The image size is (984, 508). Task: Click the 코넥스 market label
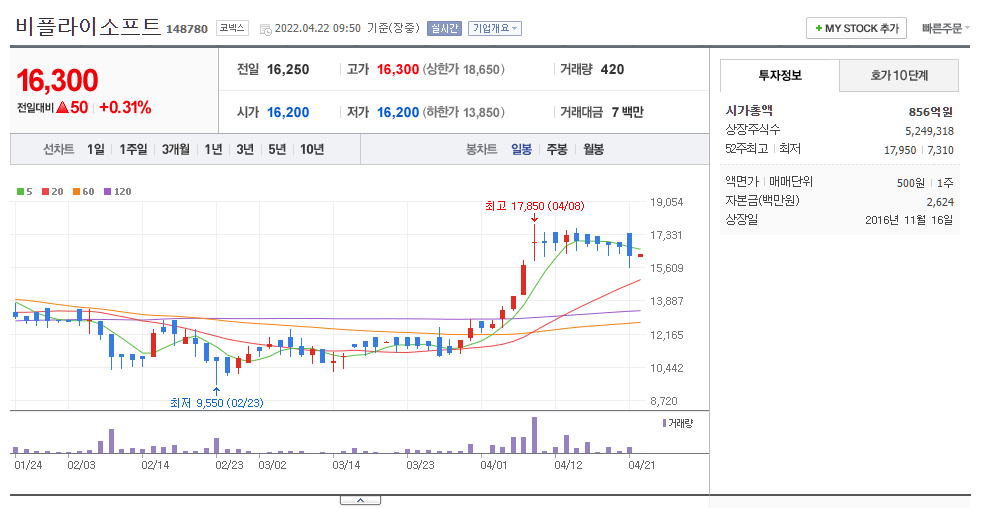pyautogui.click(x=232, y=28)
